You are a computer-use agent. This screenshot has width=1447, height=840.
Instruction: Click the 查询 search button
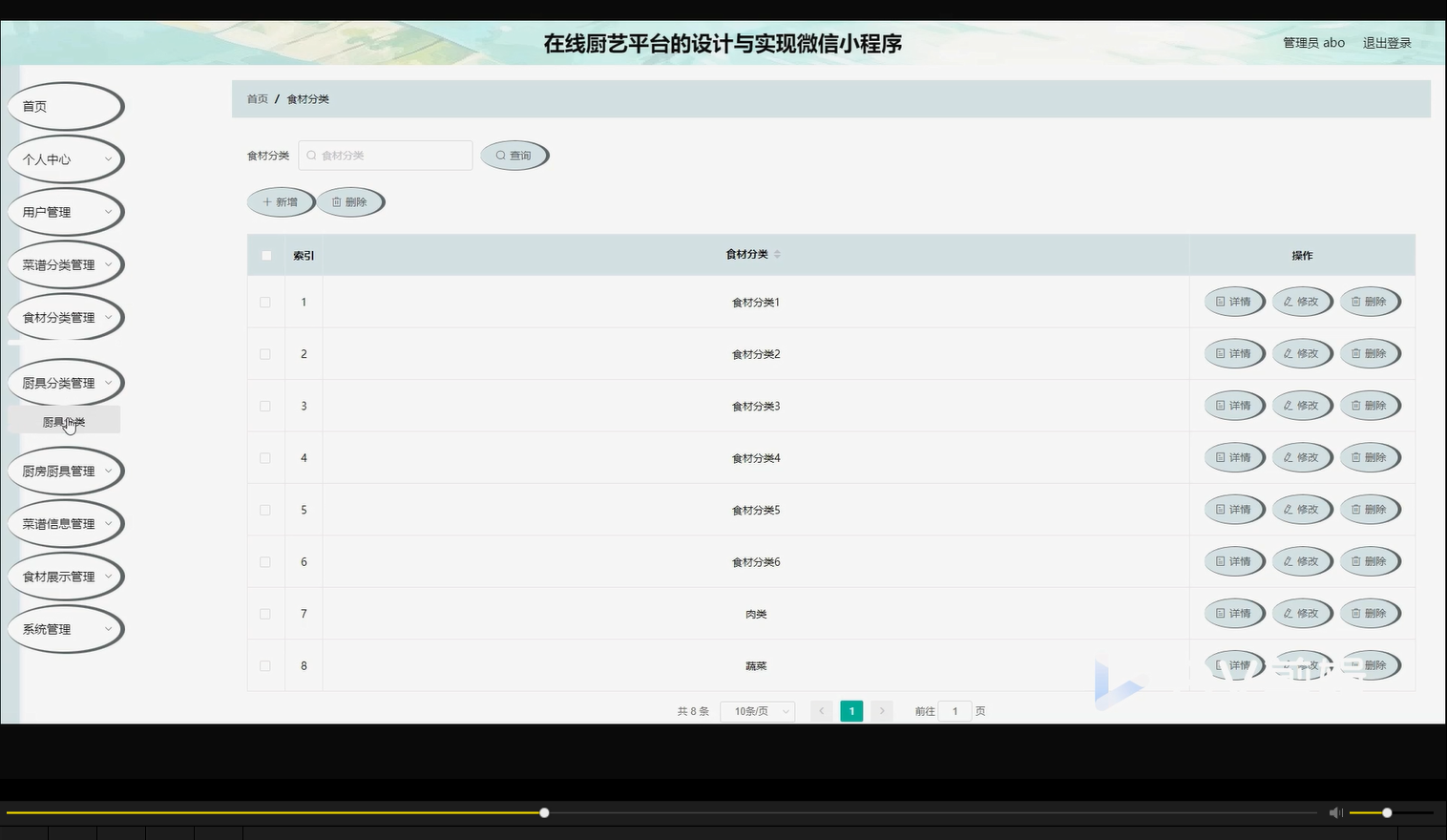514,156
